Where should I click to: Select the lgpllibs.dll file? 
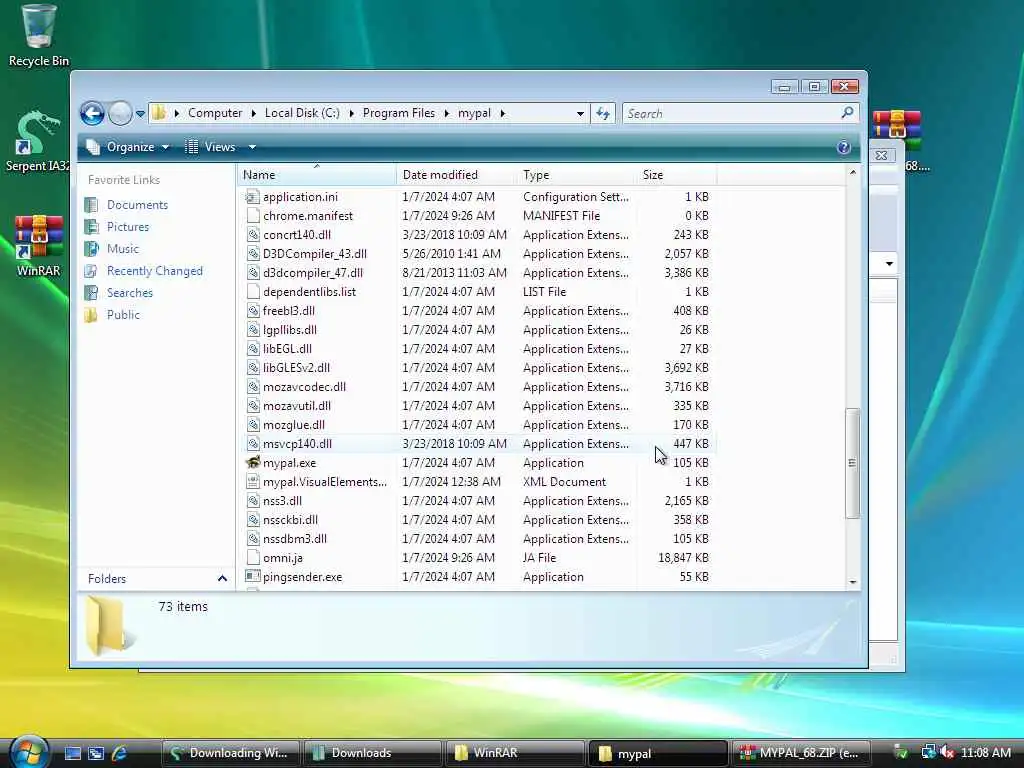click(x=289, y=330)
